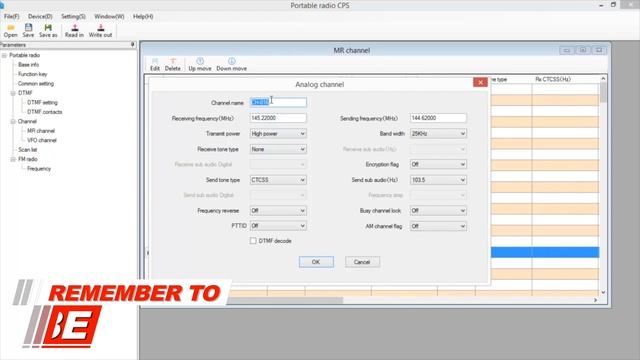Click the Sending frequency(MHz) field
This screenshot has height=360, width=640.
(438, 118)
